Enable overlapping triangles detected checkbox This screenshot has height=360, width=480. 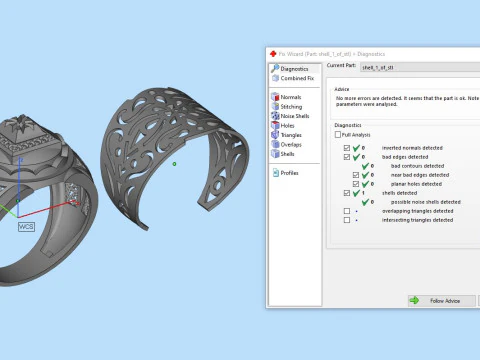tap(347, 211)
